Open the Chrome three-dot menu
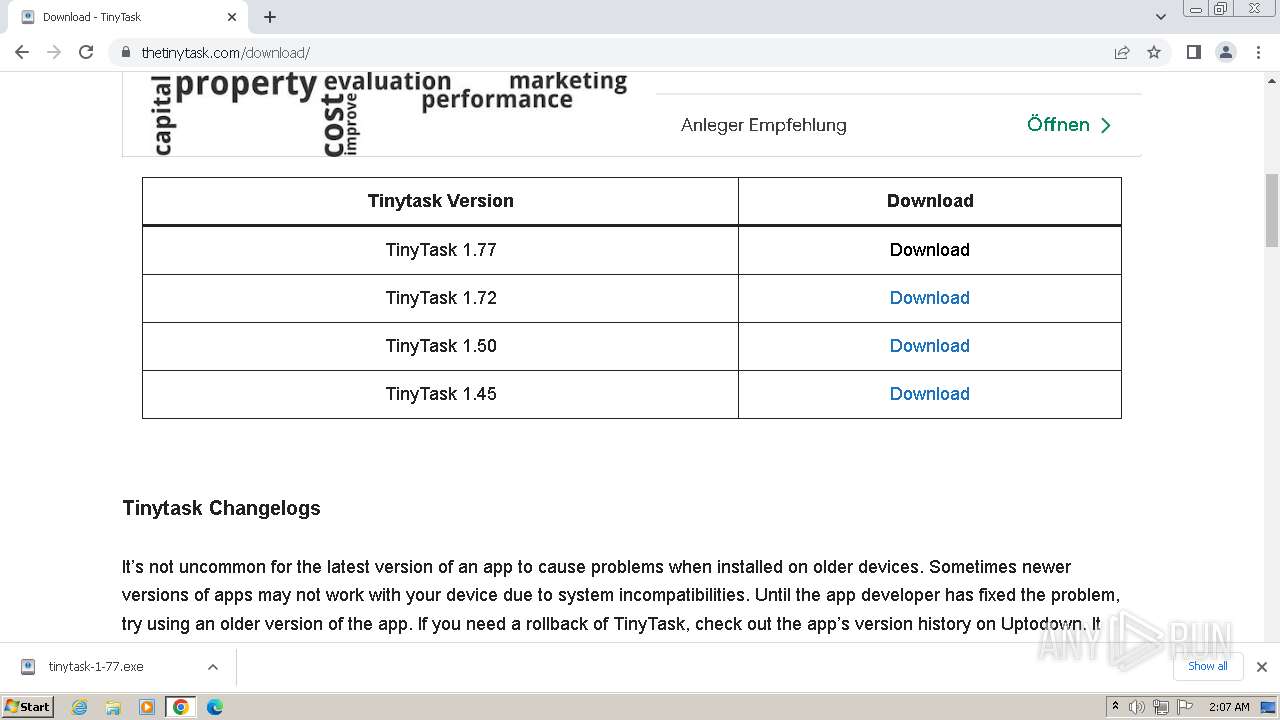Screen dimensions: 1280x720 pos(1257,52)
